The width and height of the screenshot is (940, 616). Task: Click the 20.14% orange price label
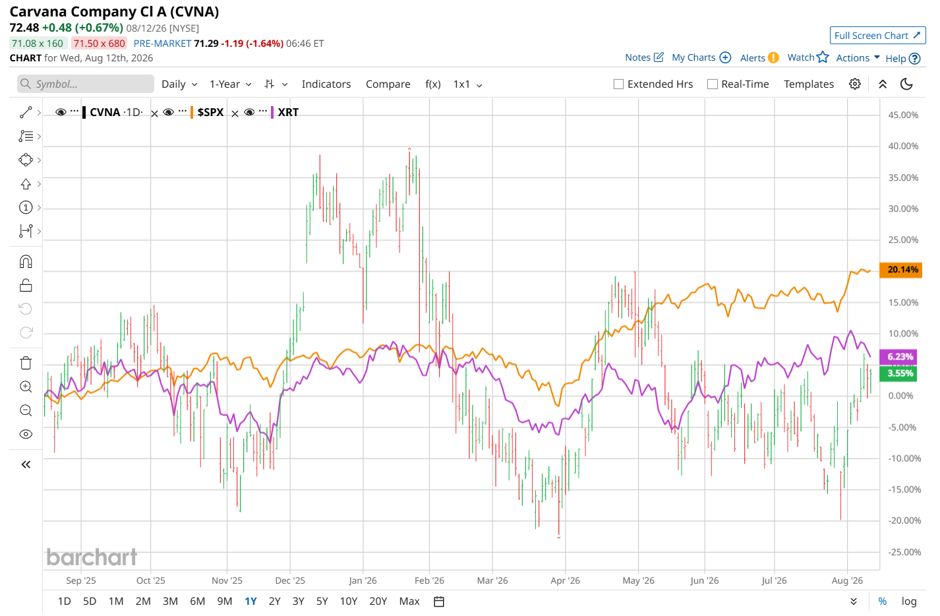pos(900,270)
